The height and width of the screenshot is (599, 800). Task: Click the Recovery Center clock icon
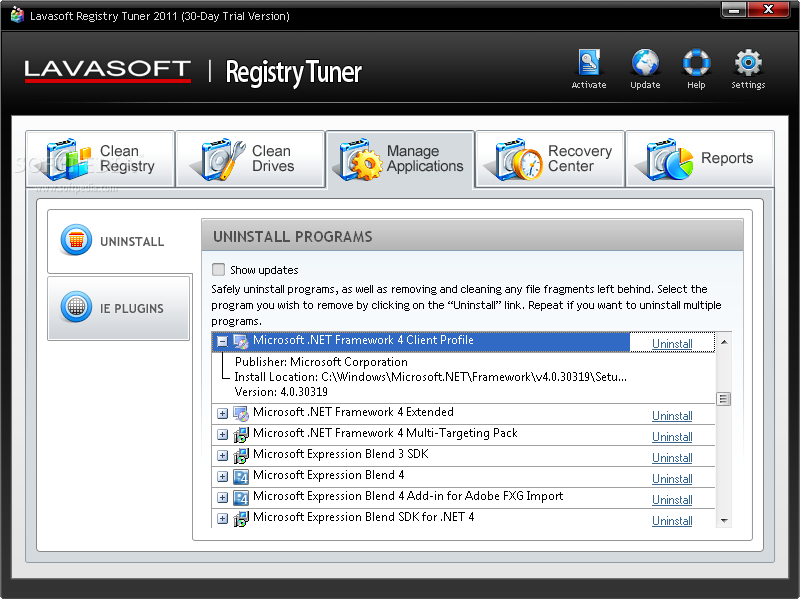pyautogui.click(x=519, y=159)
